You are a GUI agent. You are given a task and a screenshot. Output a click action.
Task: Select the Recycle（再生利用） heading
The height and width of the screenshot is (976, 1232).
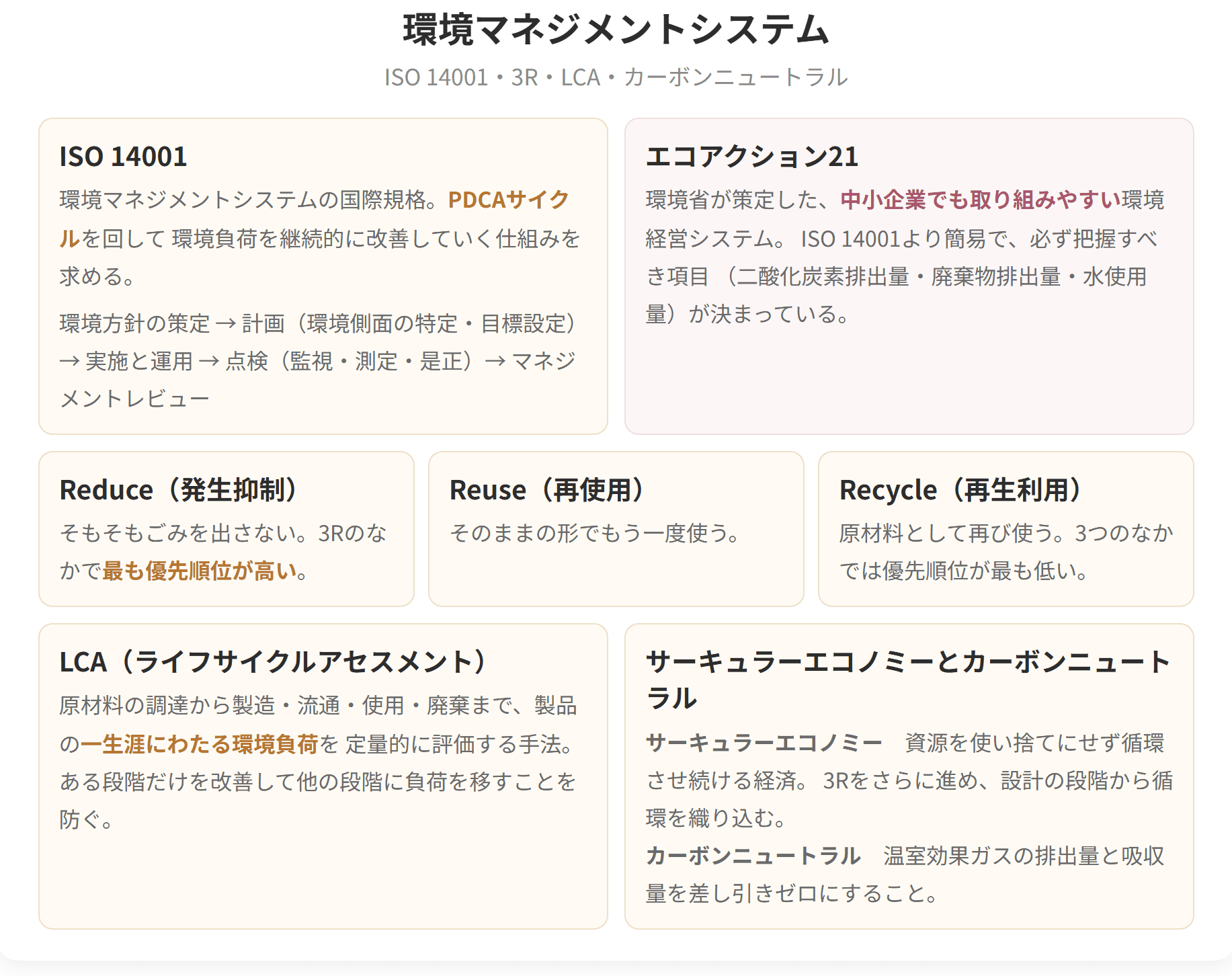(962, 490)
